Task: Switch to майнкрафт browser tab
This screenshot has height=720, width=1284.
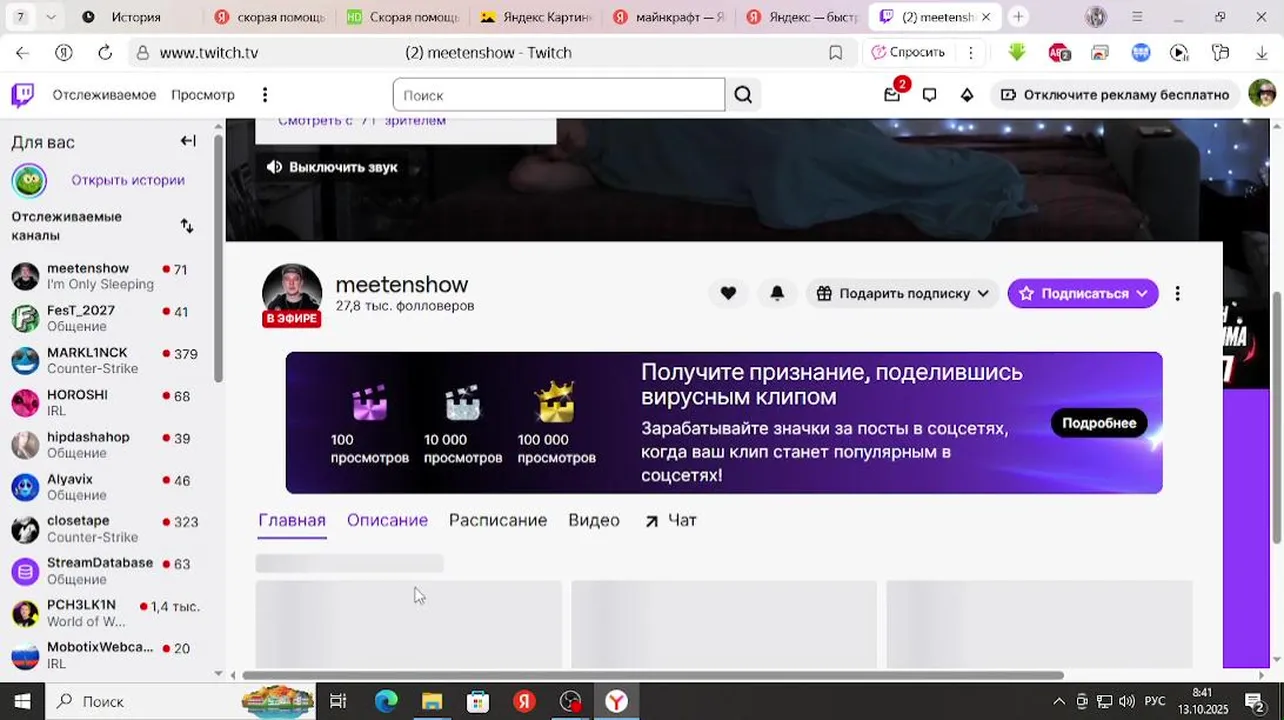Action: (x=669, y=17)
